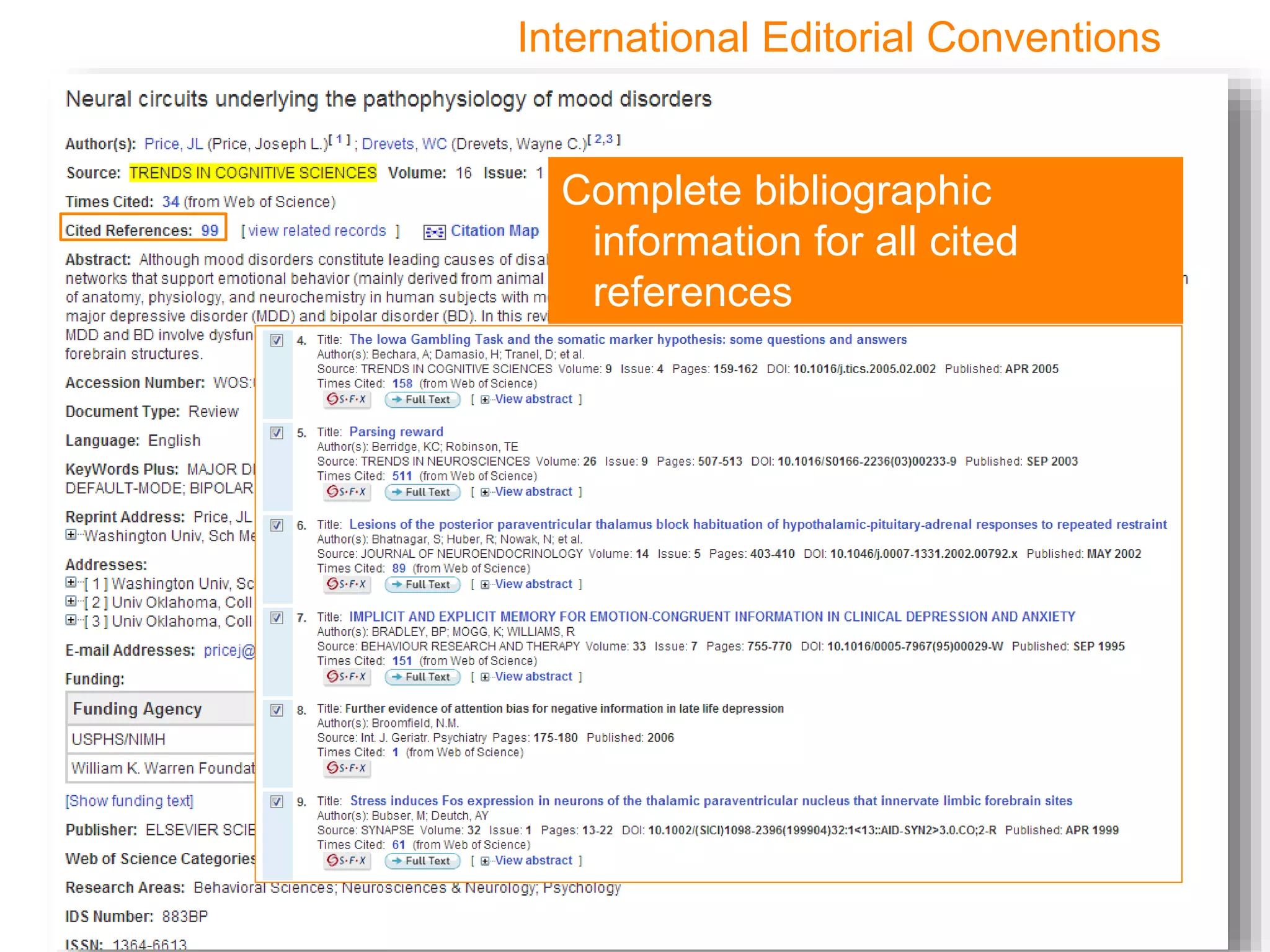The image size is (1270, 952).
Task: Open the Parsing reward title link
Action: [x=396, y=432]
